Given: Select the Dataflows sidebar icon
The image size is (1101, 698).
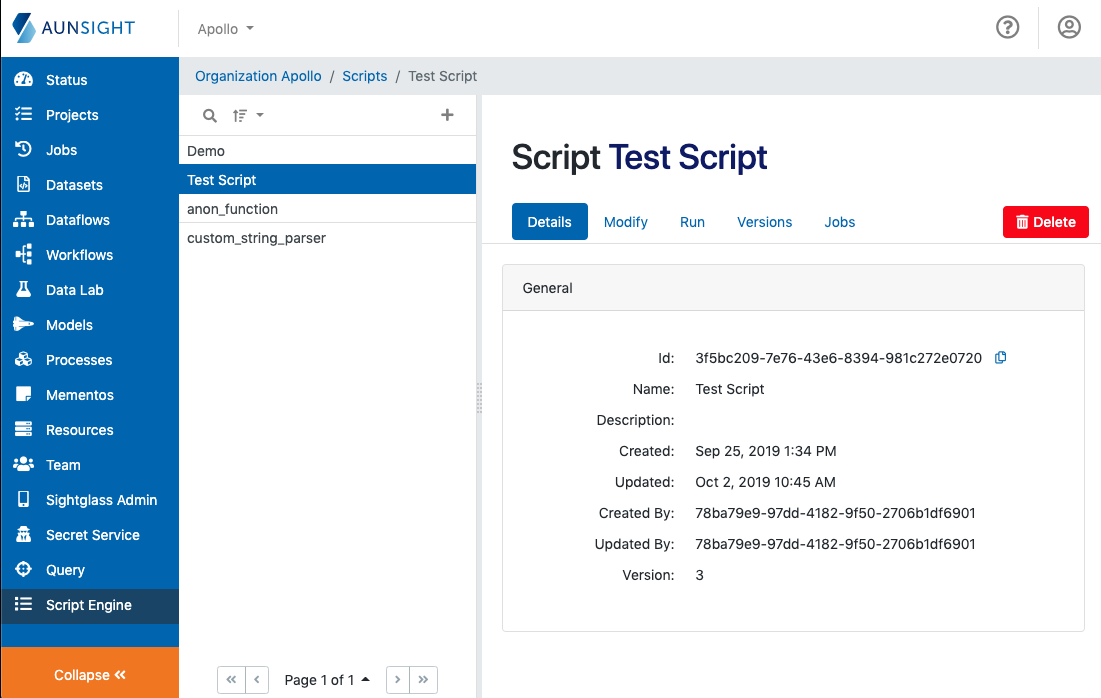Looking at the screenshot, I should tap(25, 219).
